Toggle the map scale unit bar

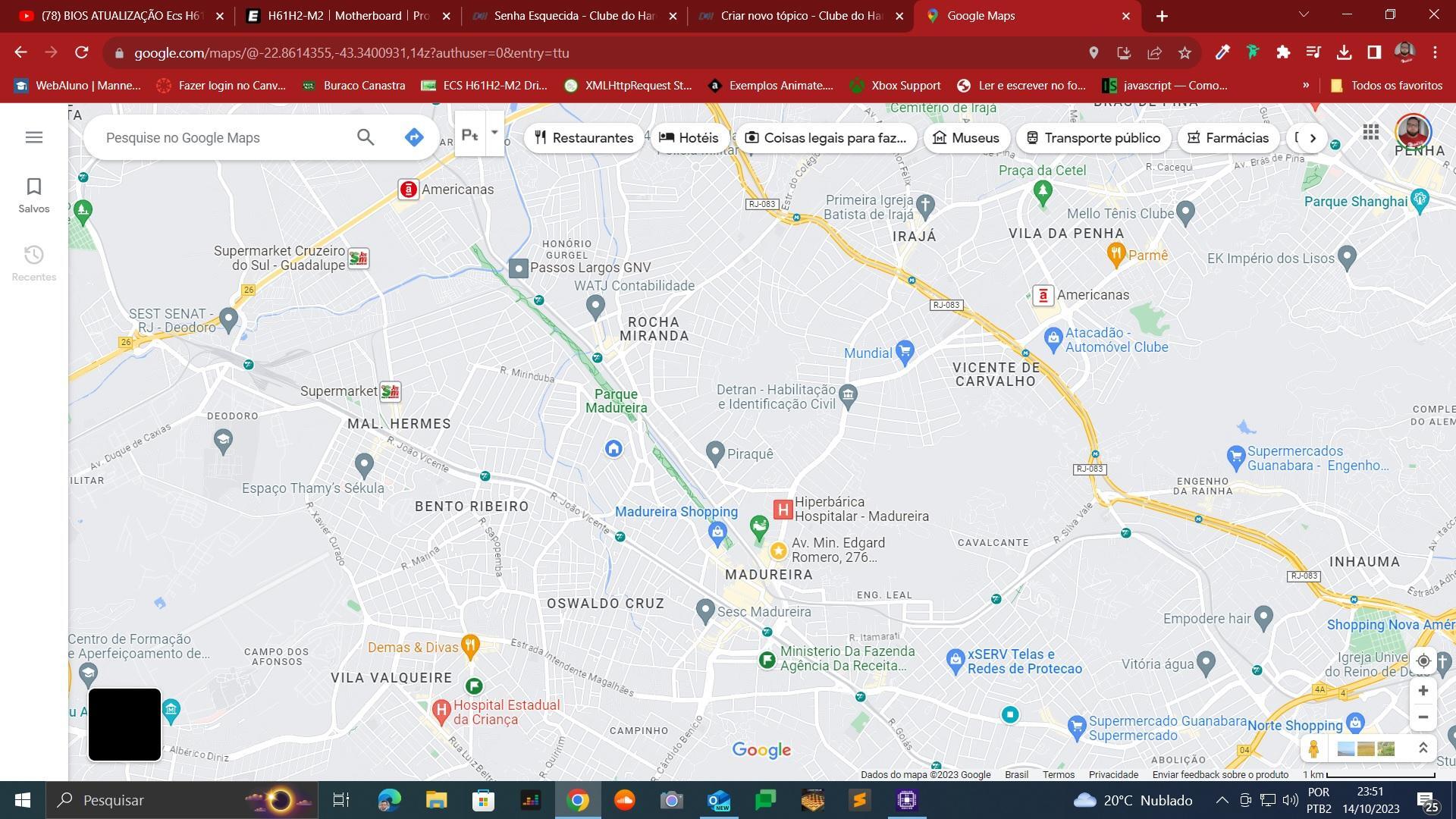[x=1369, y=774]
